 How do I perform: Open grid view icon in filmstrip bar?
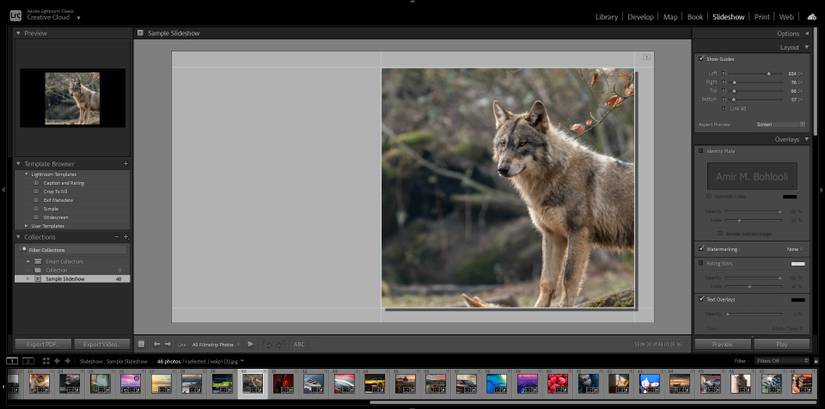(x=46, y=361)
